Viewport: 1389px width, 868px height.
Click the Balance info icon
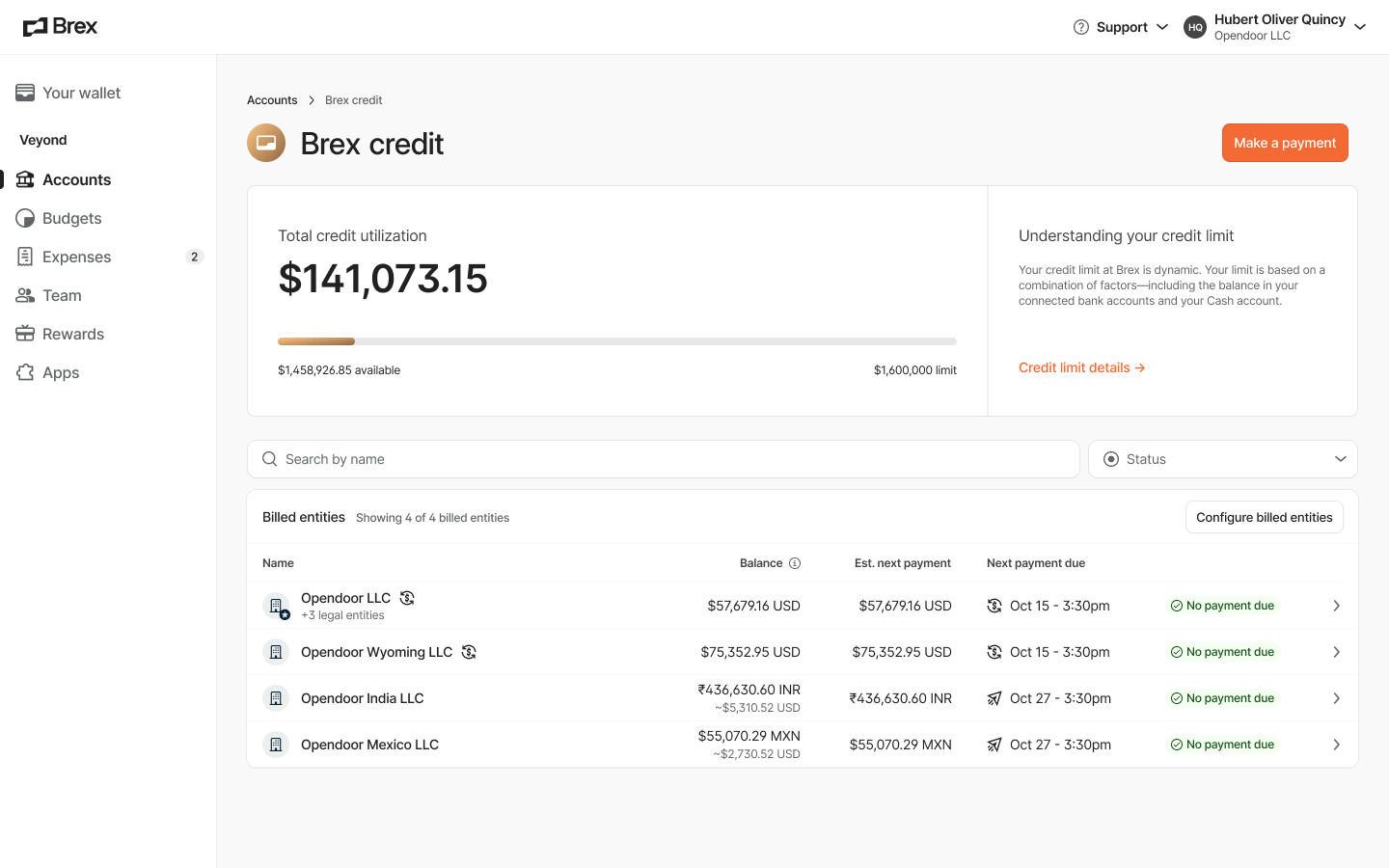[x=795, y=563]
